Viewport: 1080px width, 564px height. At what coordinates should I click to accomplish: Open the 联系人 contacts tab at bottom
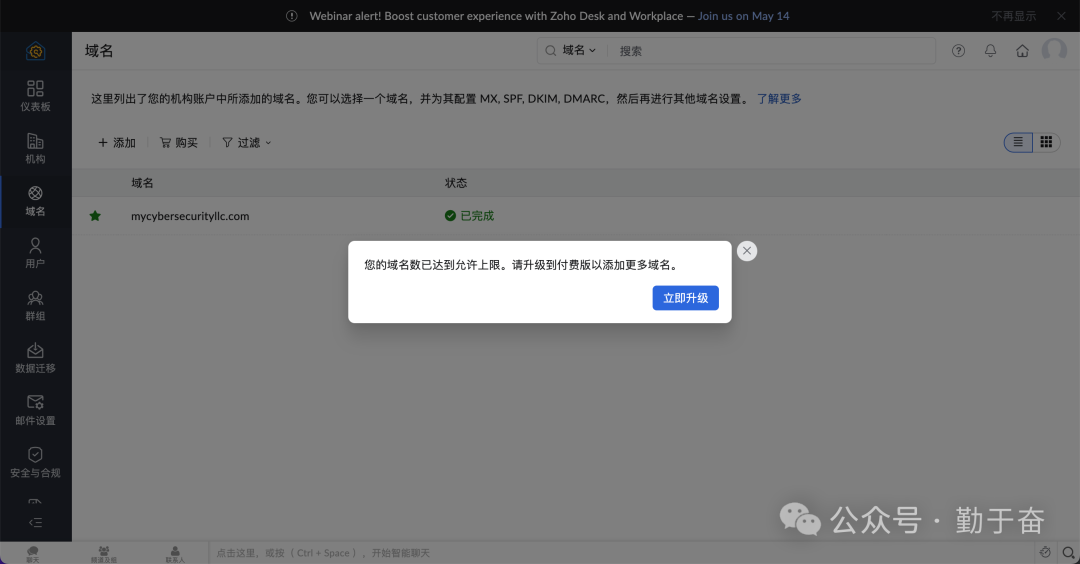coord(175,553)
